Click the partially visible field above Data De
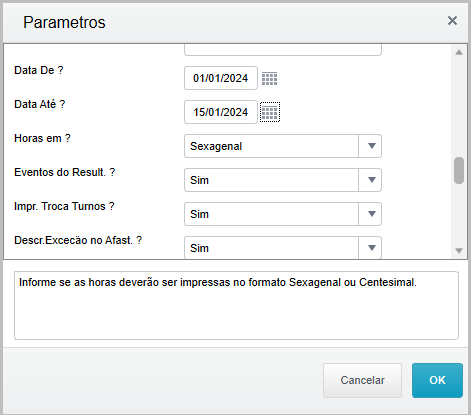The width and height of the screenshot is (471, 415). 283,50
